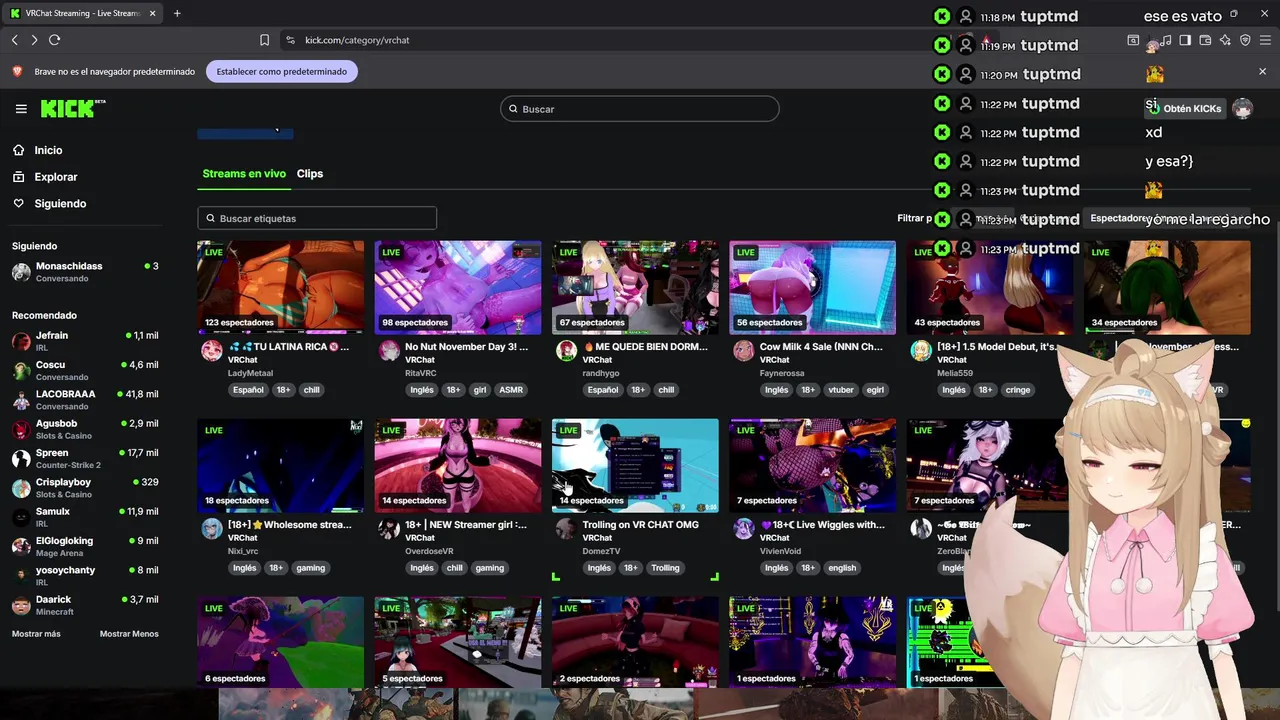Image resolution: width=1280 pixels, height=720 pixels.
Task: Click the cringe tag under Melia559
Action: pyautogui.click(x=1018, y=390)
